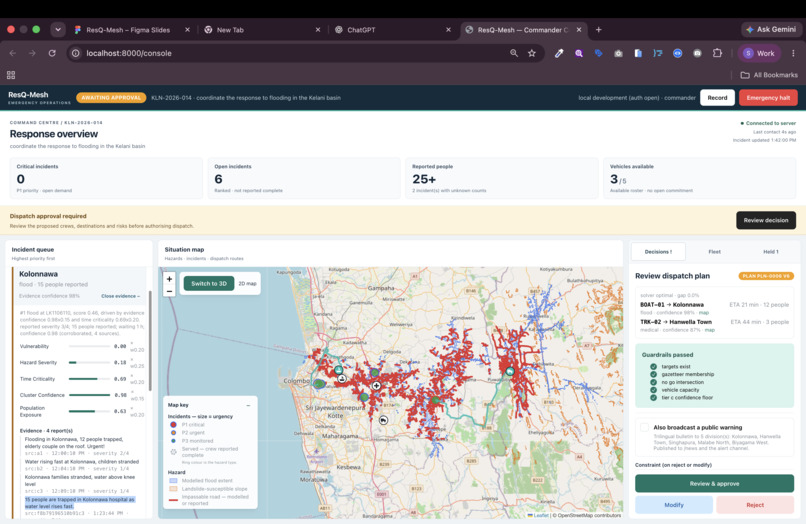806x524 pixels.
Task: Click the Leaflet attribution link
Action: point(541,515)
